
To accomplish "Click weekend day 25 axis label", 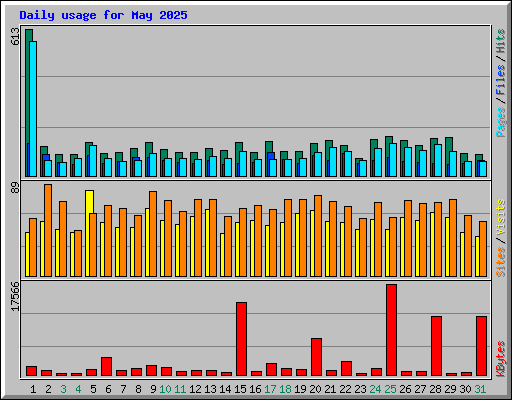I will click(x=390, y=389).
